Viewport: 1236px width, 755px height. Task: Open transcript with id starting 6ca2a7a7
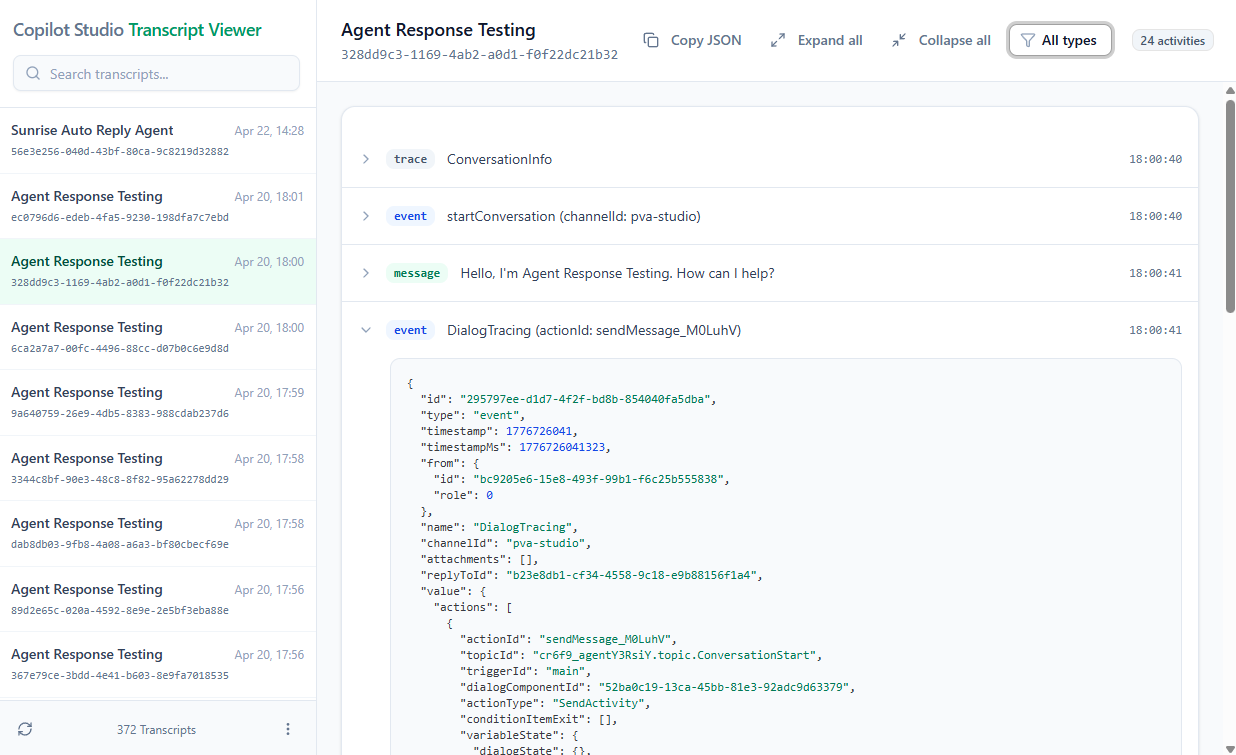[x=158, y=337]
